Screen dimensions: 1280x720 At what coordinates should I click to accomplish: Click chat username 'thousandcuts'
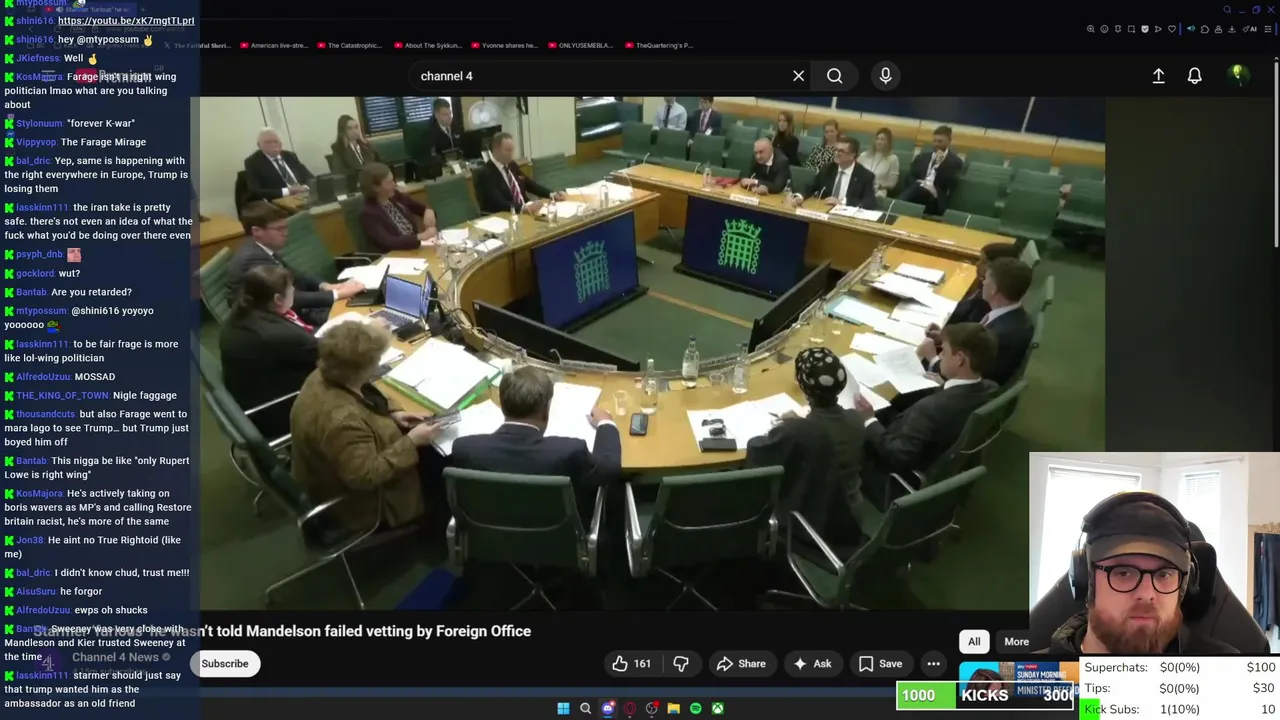[x=45, y=414]
